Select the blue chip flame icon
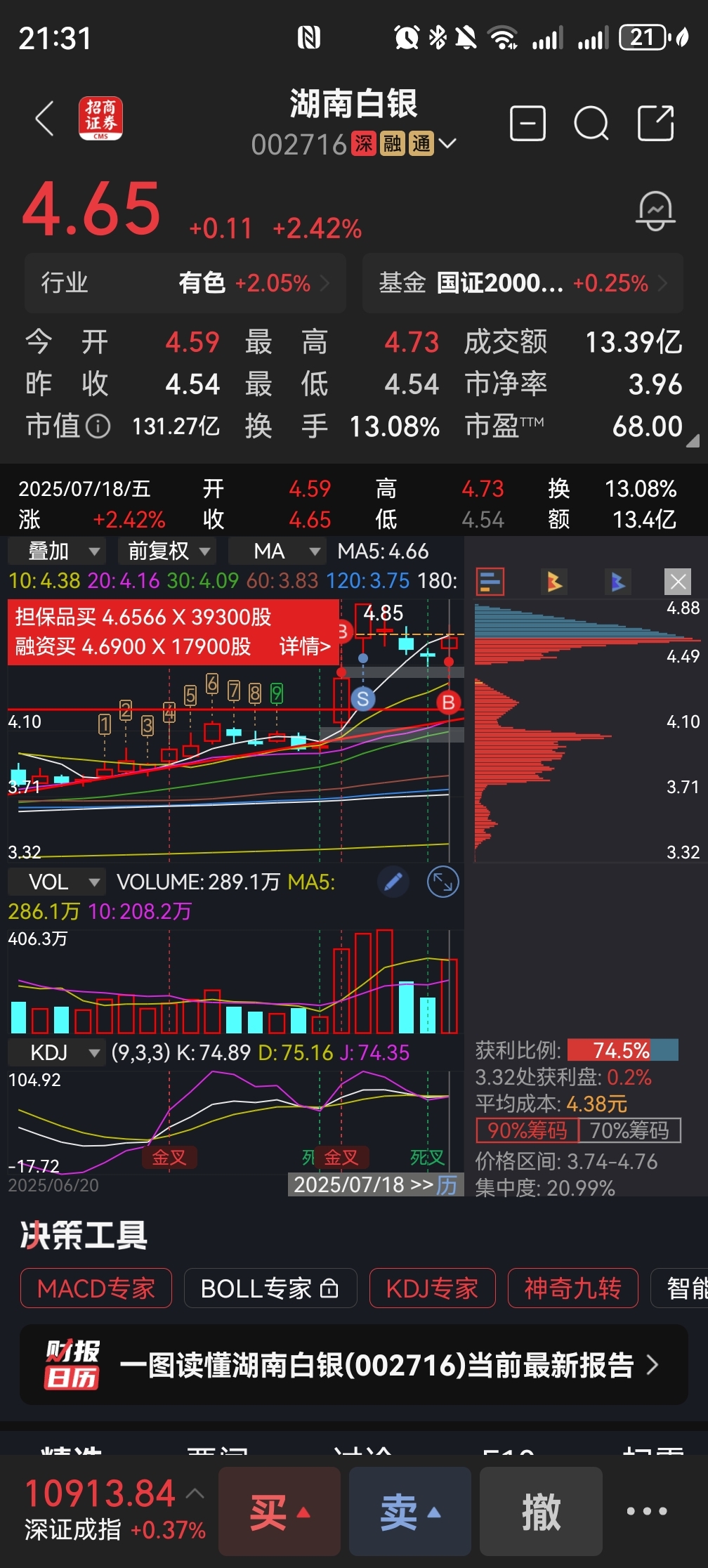Viewport: 708px width, 1568px height. click(x=618, y=582)
